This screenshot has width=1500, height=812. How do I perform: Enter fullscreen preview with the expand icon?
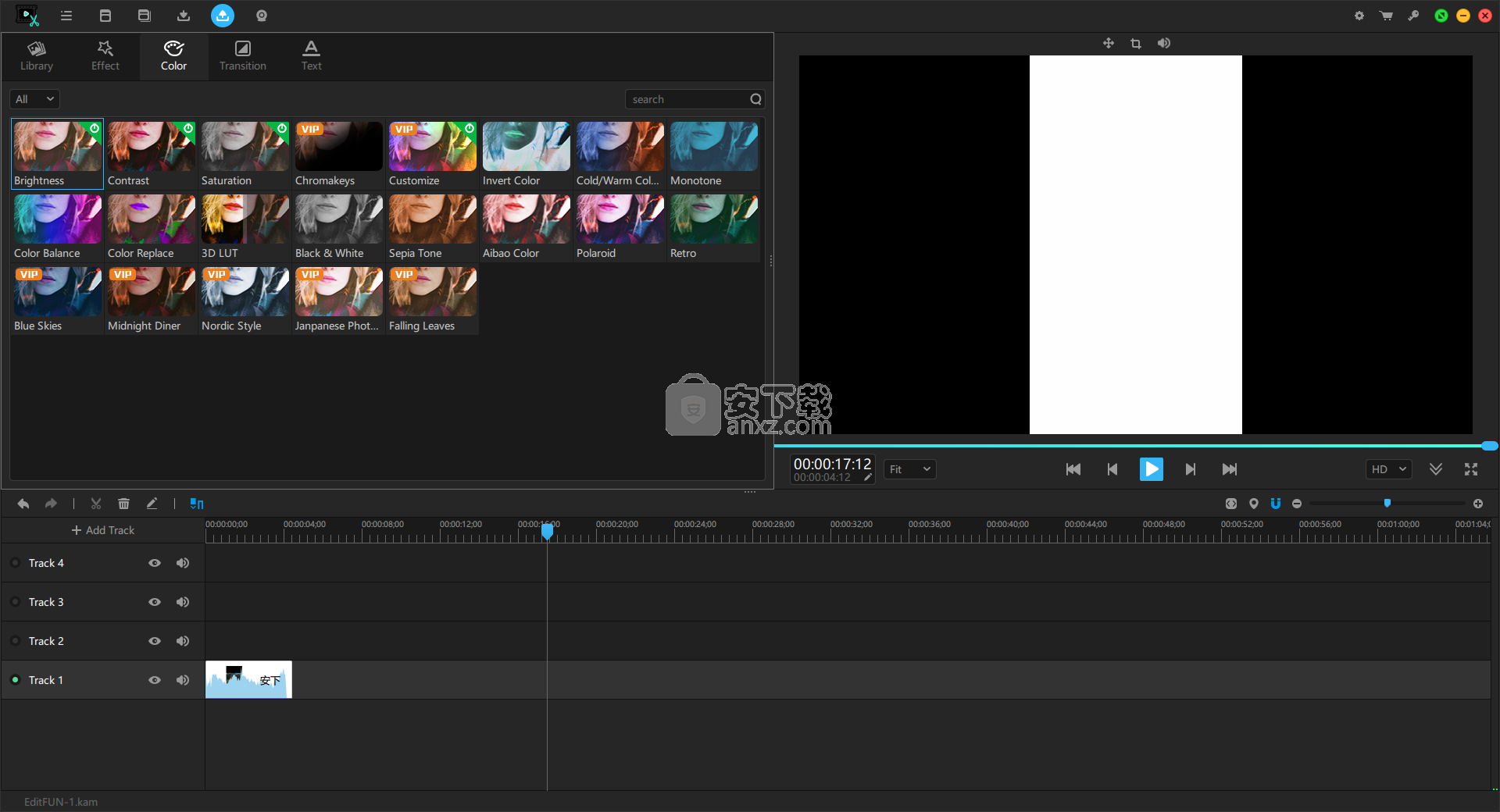[x=1471, y=469]
